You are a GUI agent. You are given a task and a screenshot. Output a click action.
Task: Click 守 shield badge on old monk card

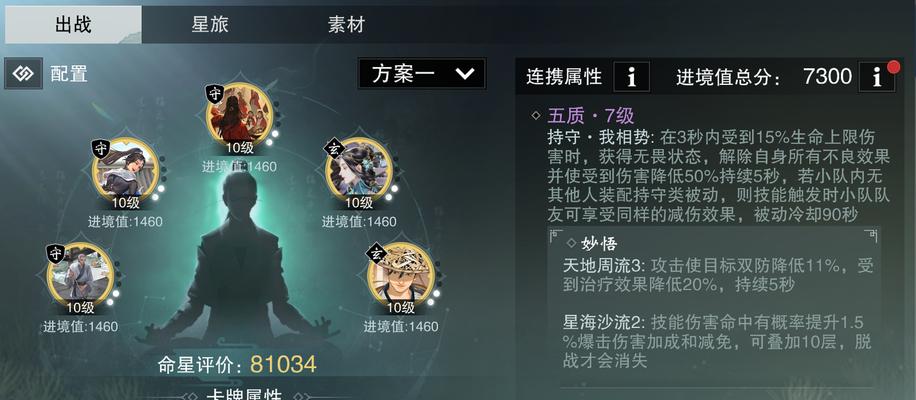pyautogui.click(x=55, y=253)
